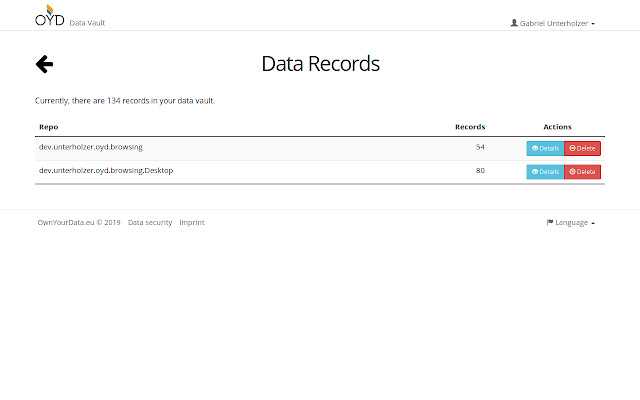Open the Data security link

[x=150, y=223]
